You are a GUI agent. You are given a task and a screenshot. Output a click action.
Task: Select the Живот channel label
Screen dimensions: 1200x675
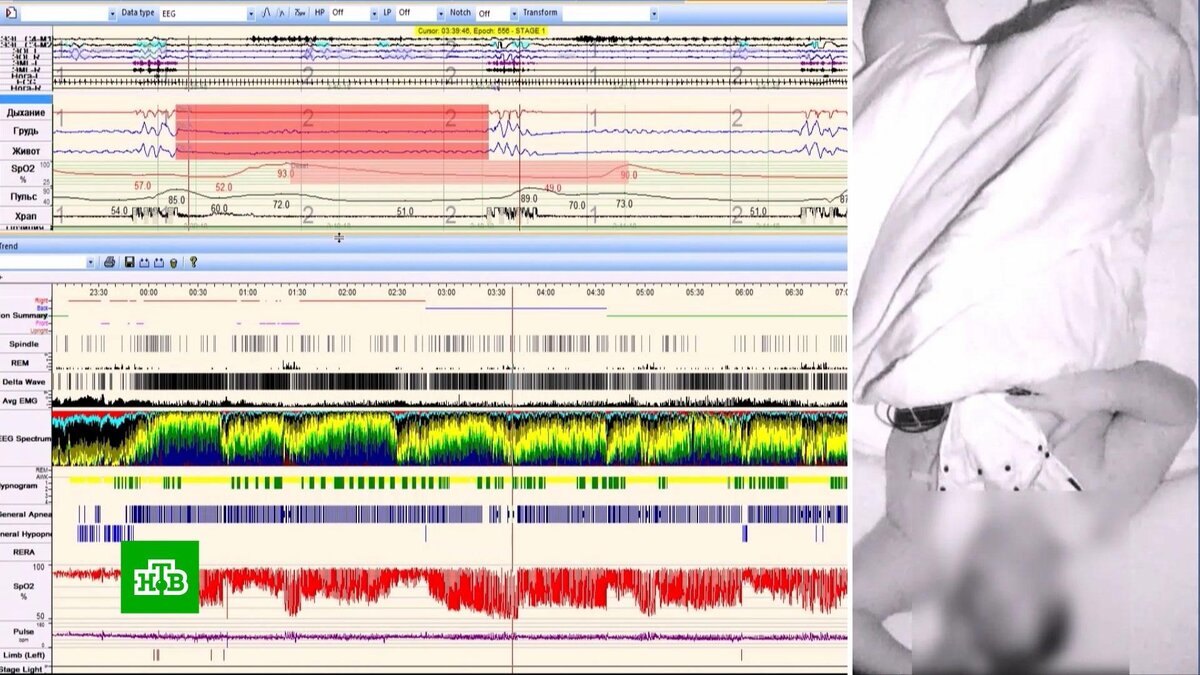pos(26,151)
